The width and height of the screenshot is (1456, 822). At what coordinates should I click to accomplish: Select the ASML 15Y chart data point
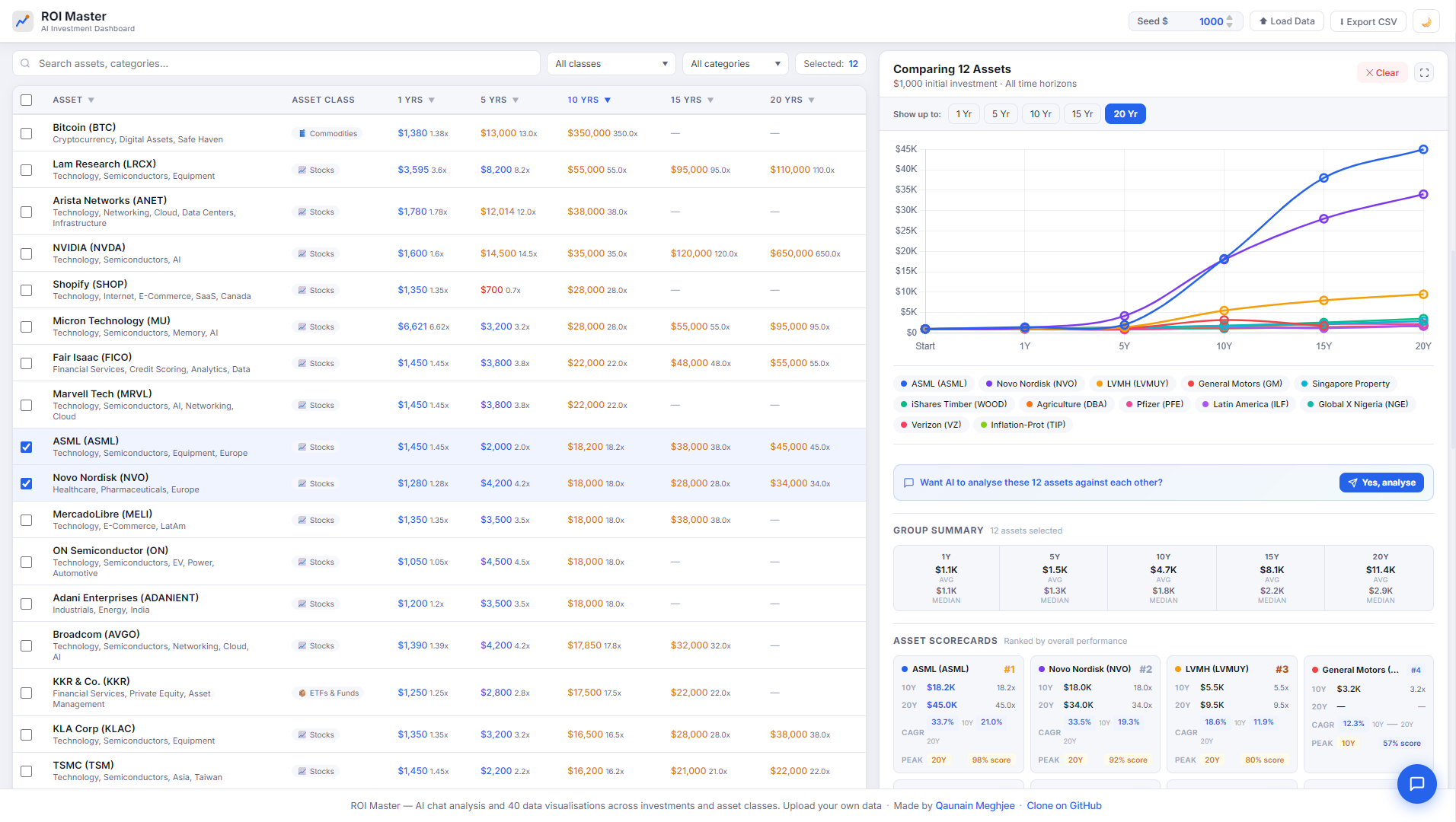[1323, 178]
